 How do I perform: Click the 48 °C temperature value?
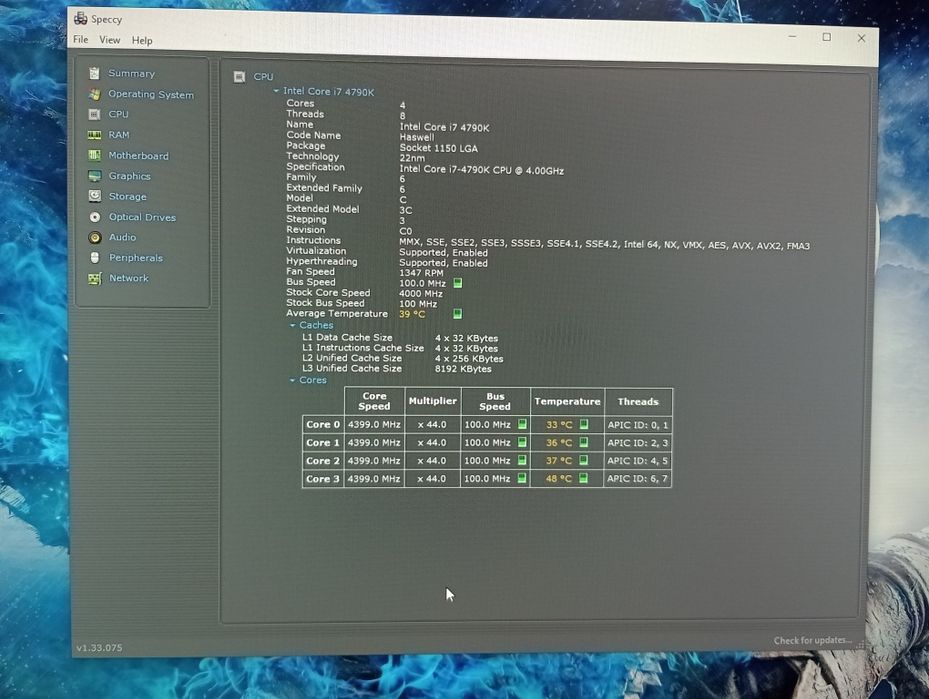point(559,478)
